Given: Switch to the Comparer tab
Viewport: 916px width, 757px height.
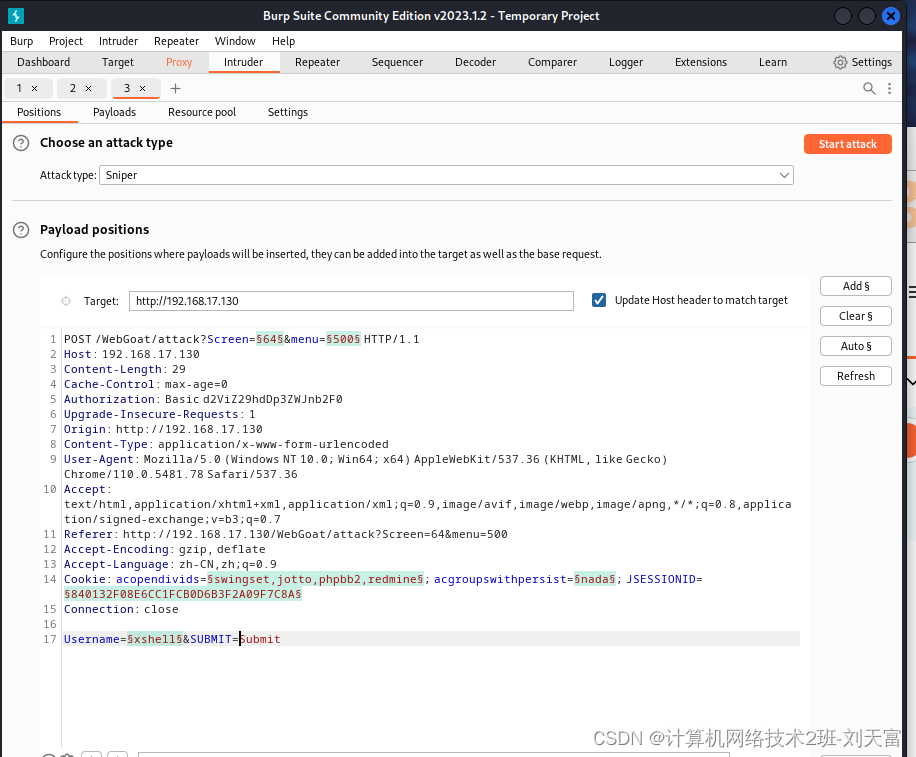Looking at the screenshot, I should tap(552, 62).
